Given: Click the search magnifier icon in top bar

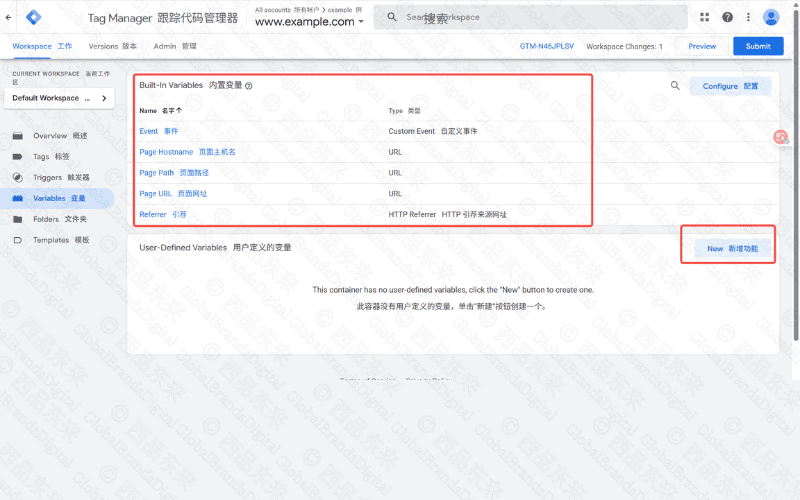Looking at the screenshot, I should coord(392,17).
